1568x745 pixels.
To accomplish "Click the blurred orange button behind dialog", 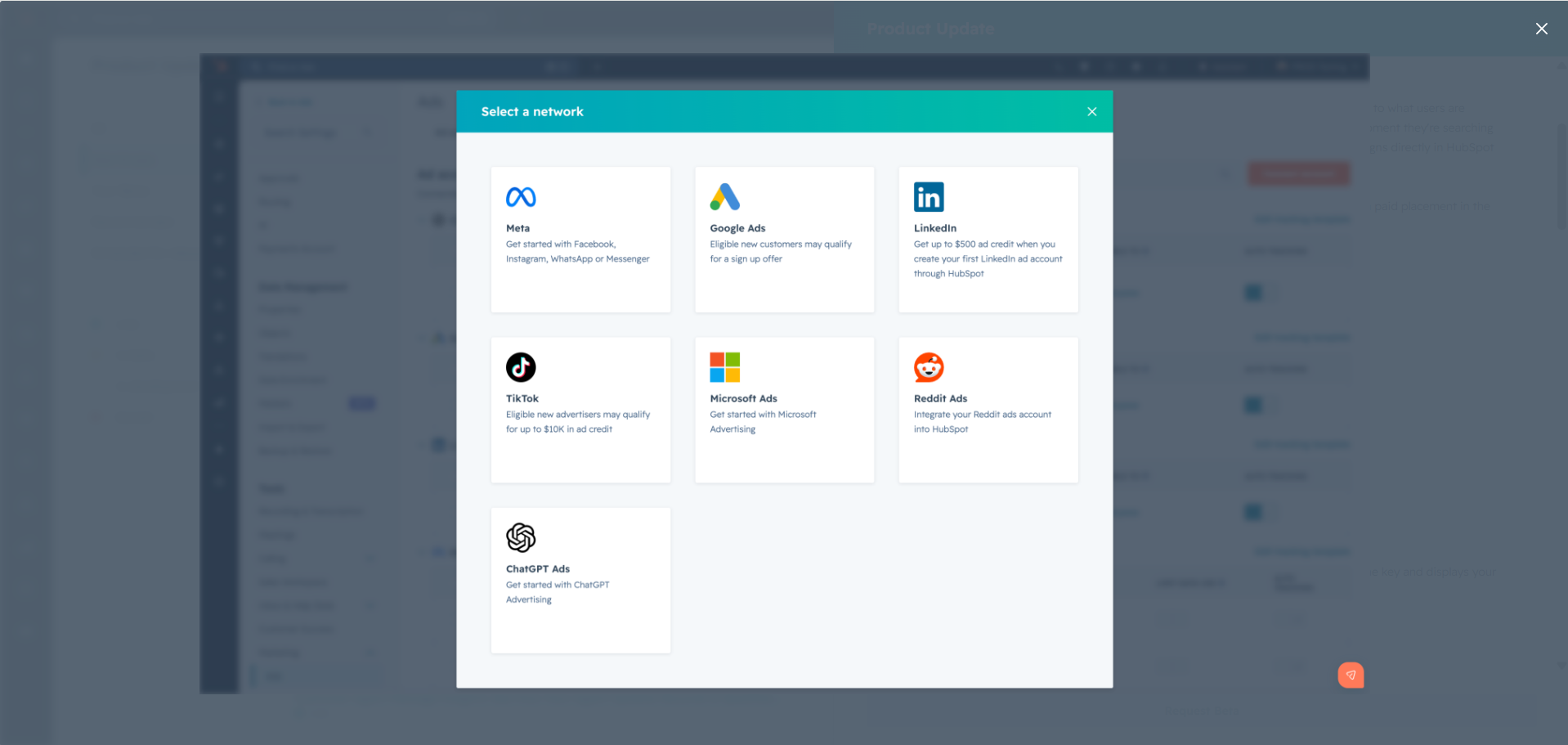I will coord(1298,173).
